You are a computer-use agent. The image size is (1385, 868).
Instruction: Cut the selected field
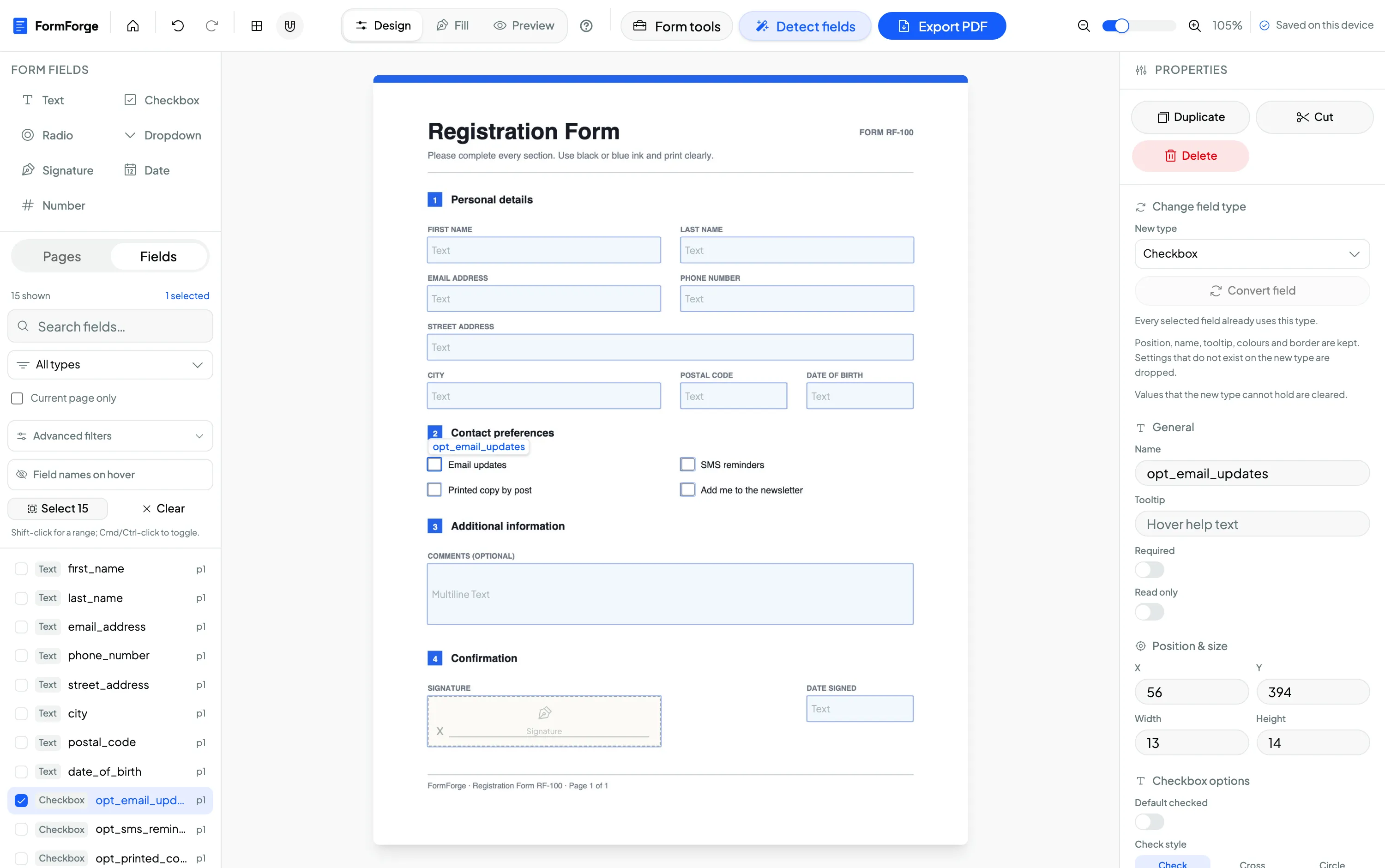(1314, 117)
